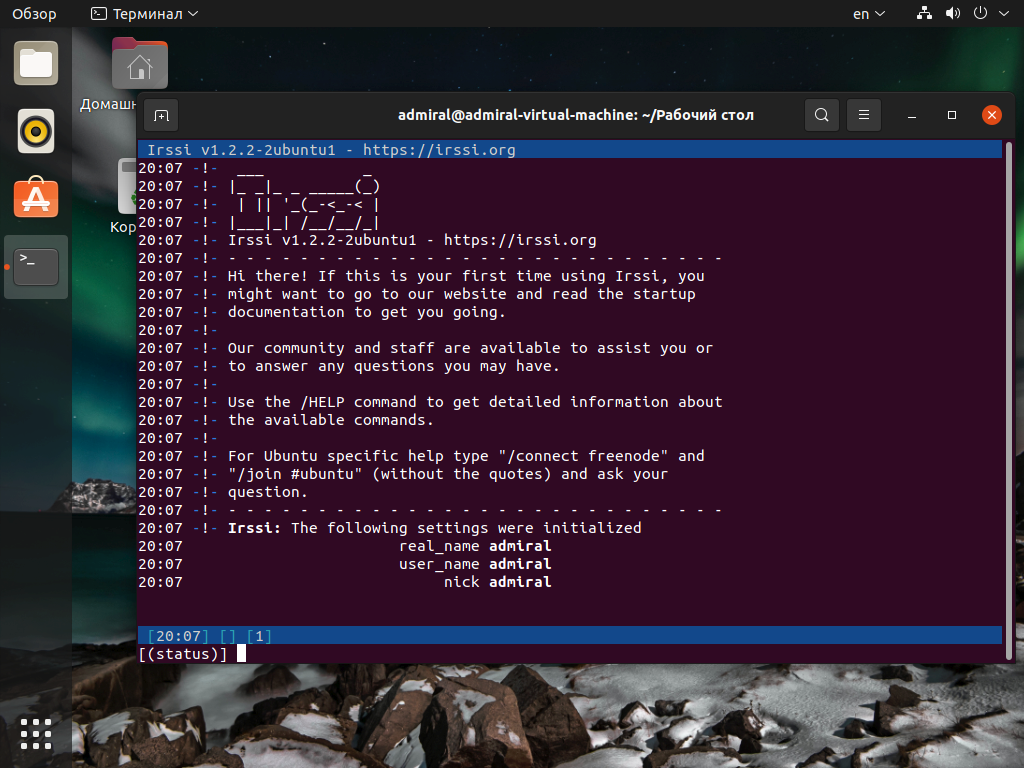Launch Rhythmbox from the dock
The height and width of the screenshot is (768, 1024).
pyautogui.click(x=36, y=131)
